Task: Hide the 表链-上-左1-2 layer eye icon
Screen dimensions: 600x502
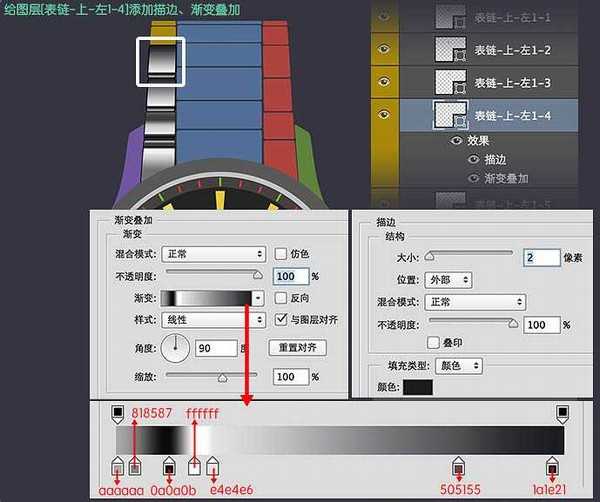Action: tap(386, 50)
